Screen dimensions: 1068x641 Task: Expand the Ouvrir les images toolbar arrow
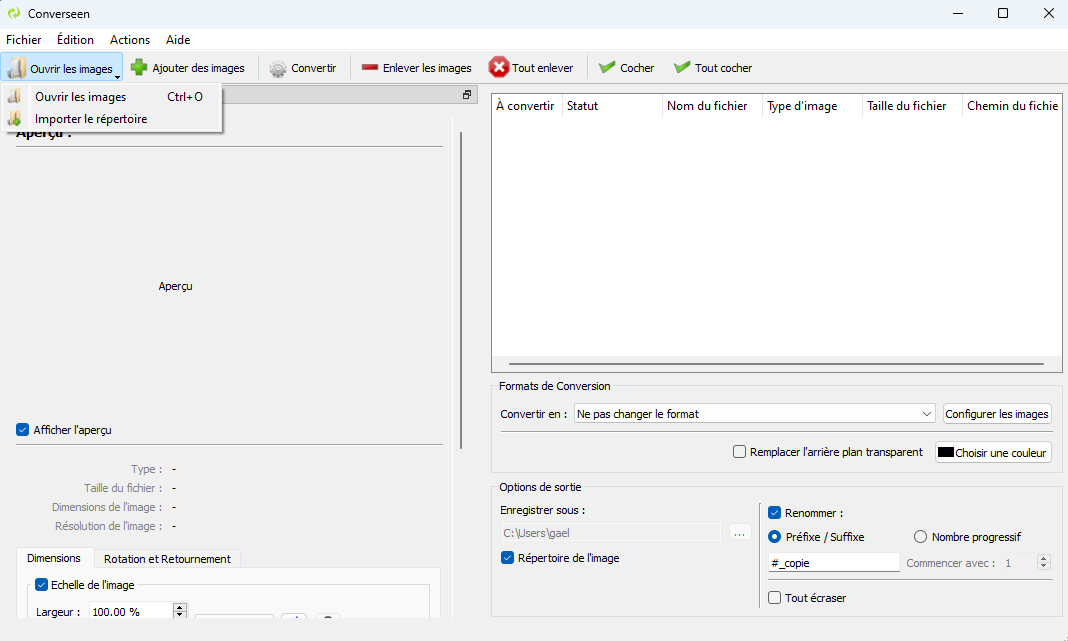[x=118, y=75]
